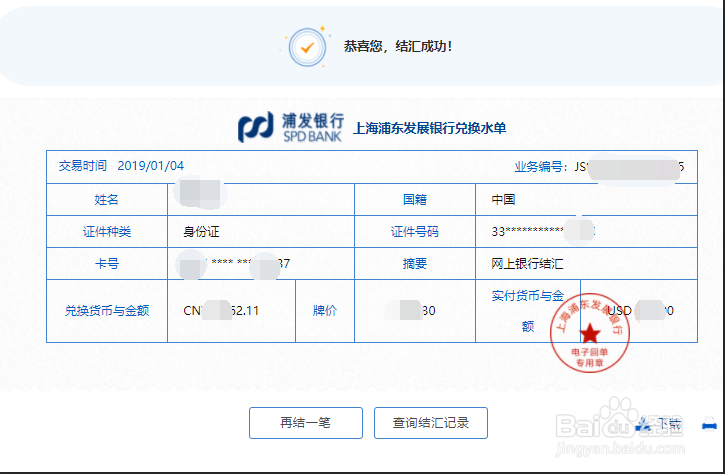
Task: Click the 卡号 label cell
Action: click(107, 263)
